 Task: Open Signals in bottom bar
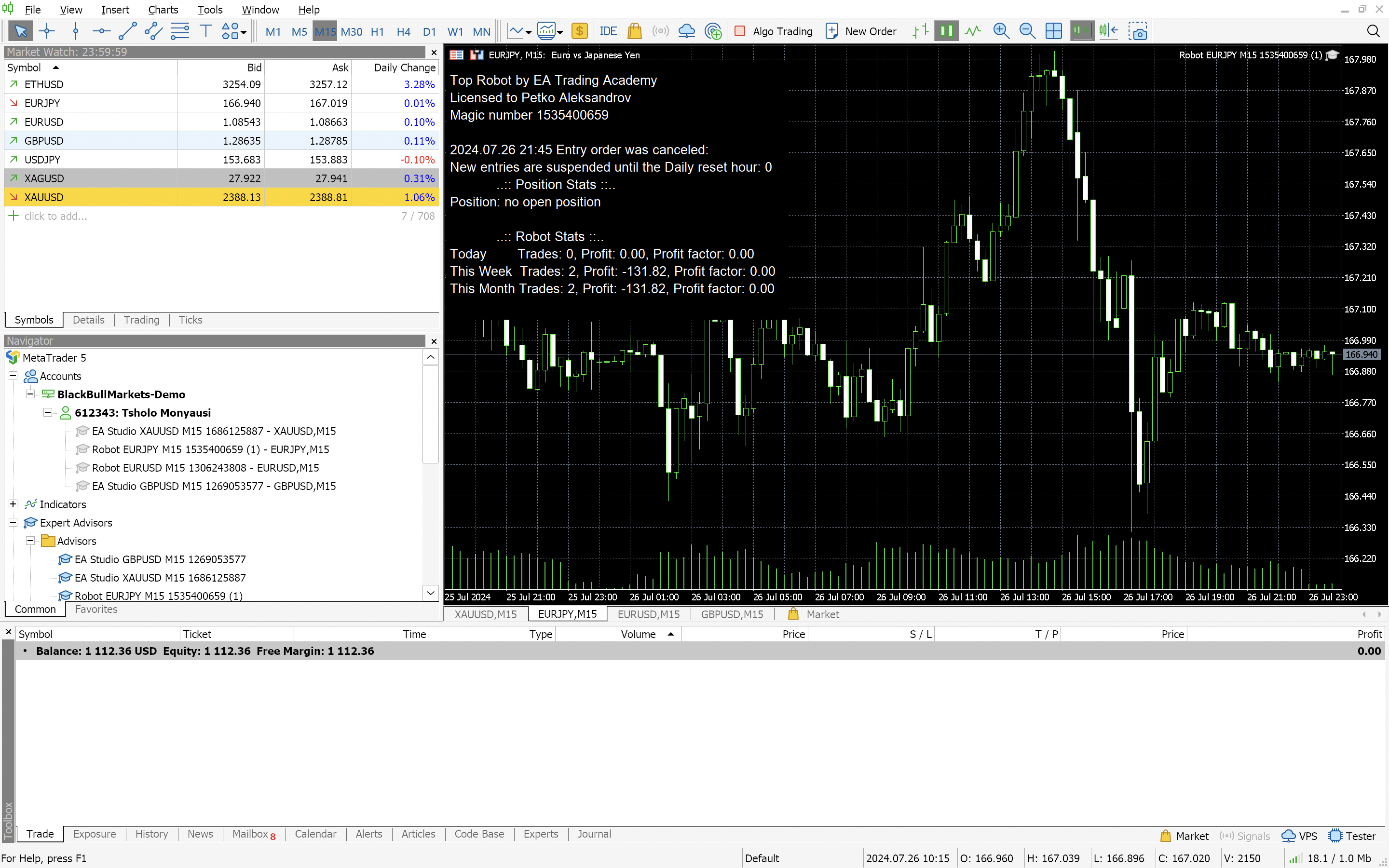tap(1244, 836)
